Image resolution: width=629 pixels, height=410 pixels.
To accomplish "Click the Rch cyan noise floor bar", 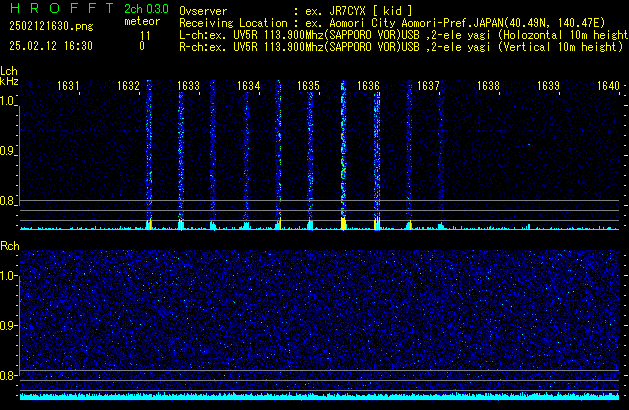I will (x=319, y=397).
